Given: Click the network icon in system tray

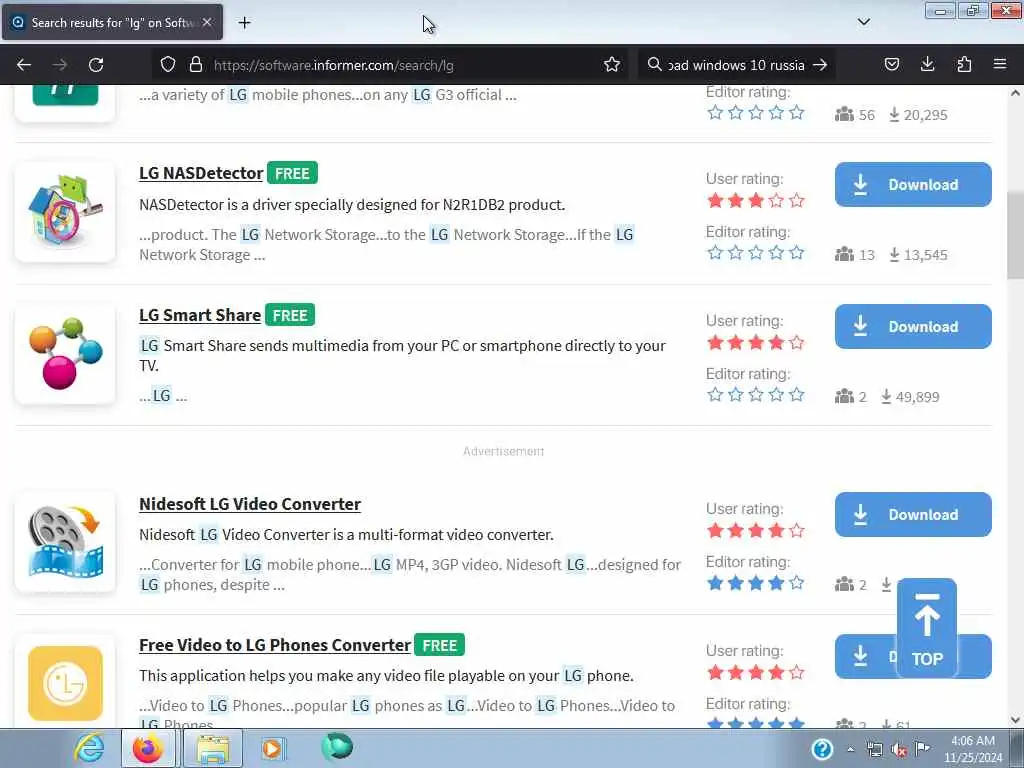Looking at the screenshot, I should coord(875,750).
